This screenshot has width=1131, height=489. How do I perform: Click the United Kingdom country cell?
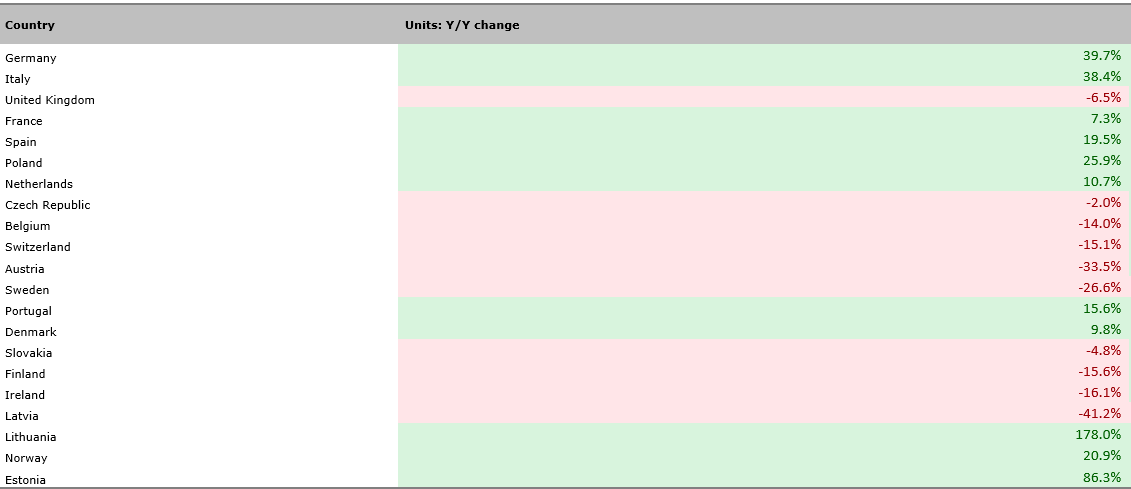[x=50, y=100]
